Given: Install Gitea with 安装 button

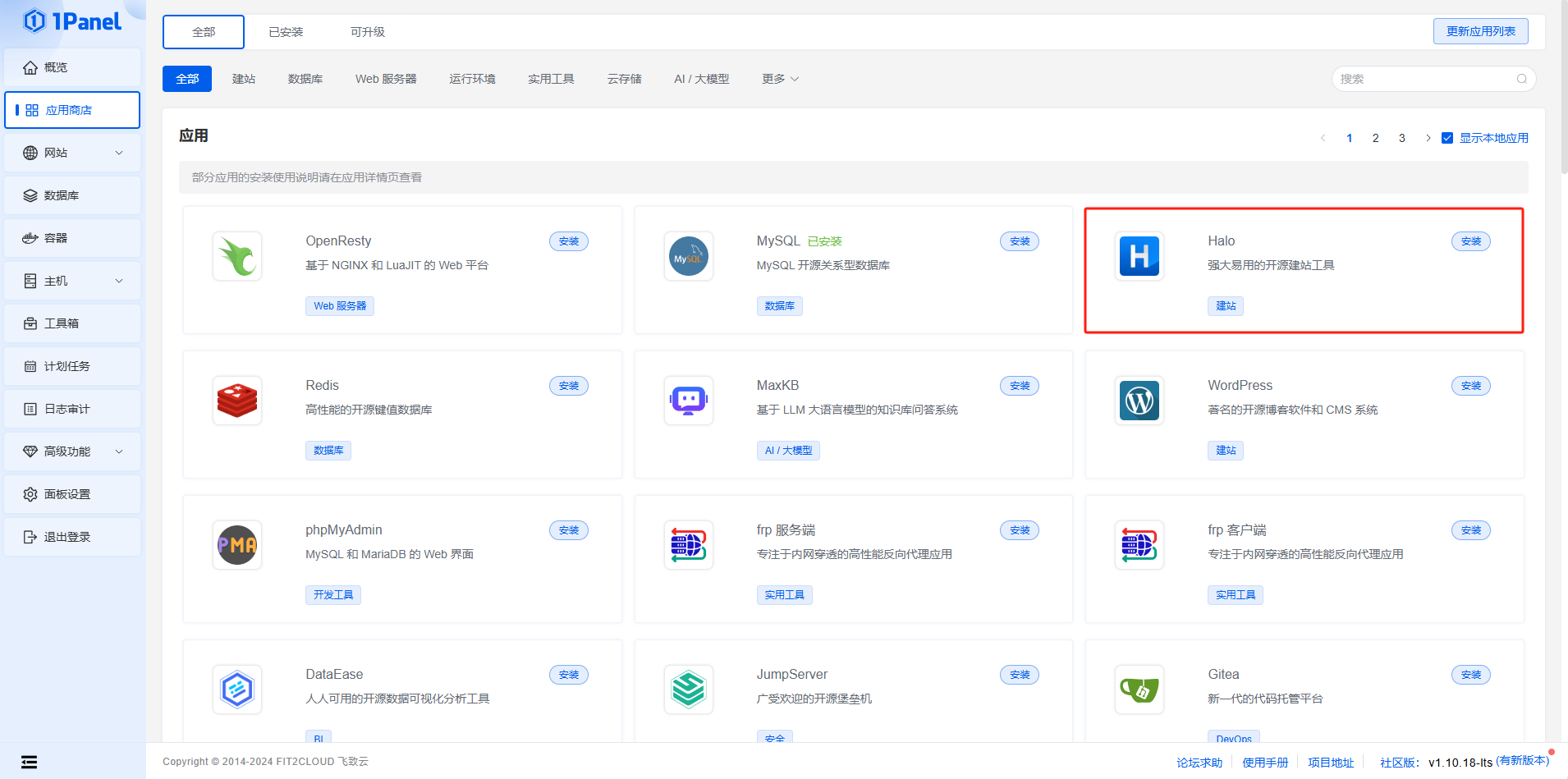Looking at the screenshot, I should [1471, 675].
